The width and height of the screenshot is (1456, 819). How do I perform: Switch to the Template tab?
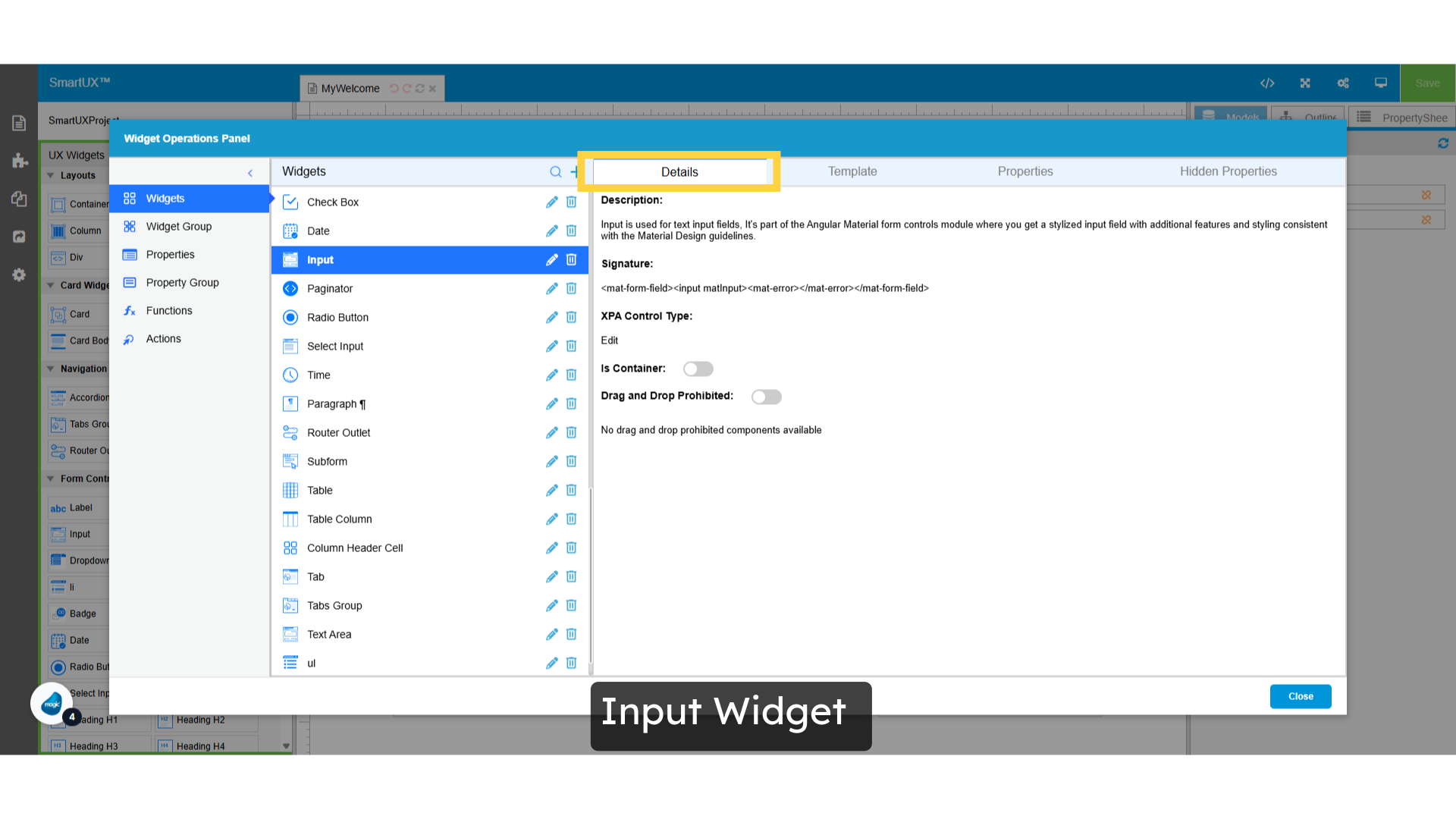(852, 171)
